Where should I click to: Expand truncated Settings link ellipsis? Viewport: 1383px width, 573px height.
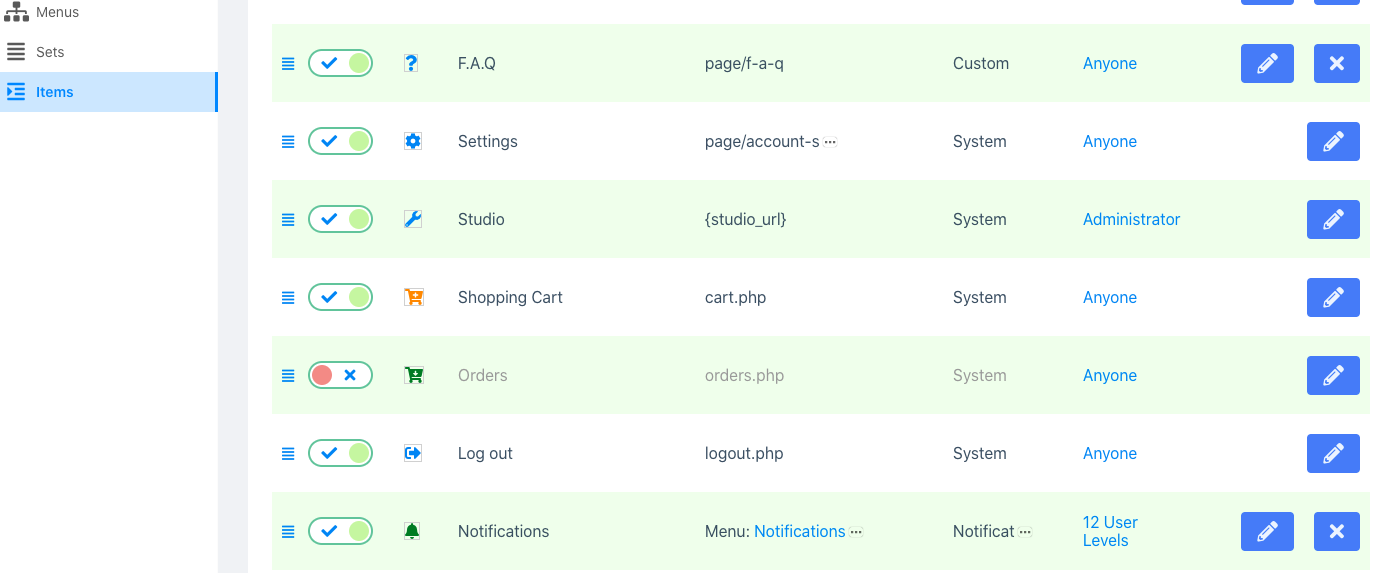pos(830,142)
